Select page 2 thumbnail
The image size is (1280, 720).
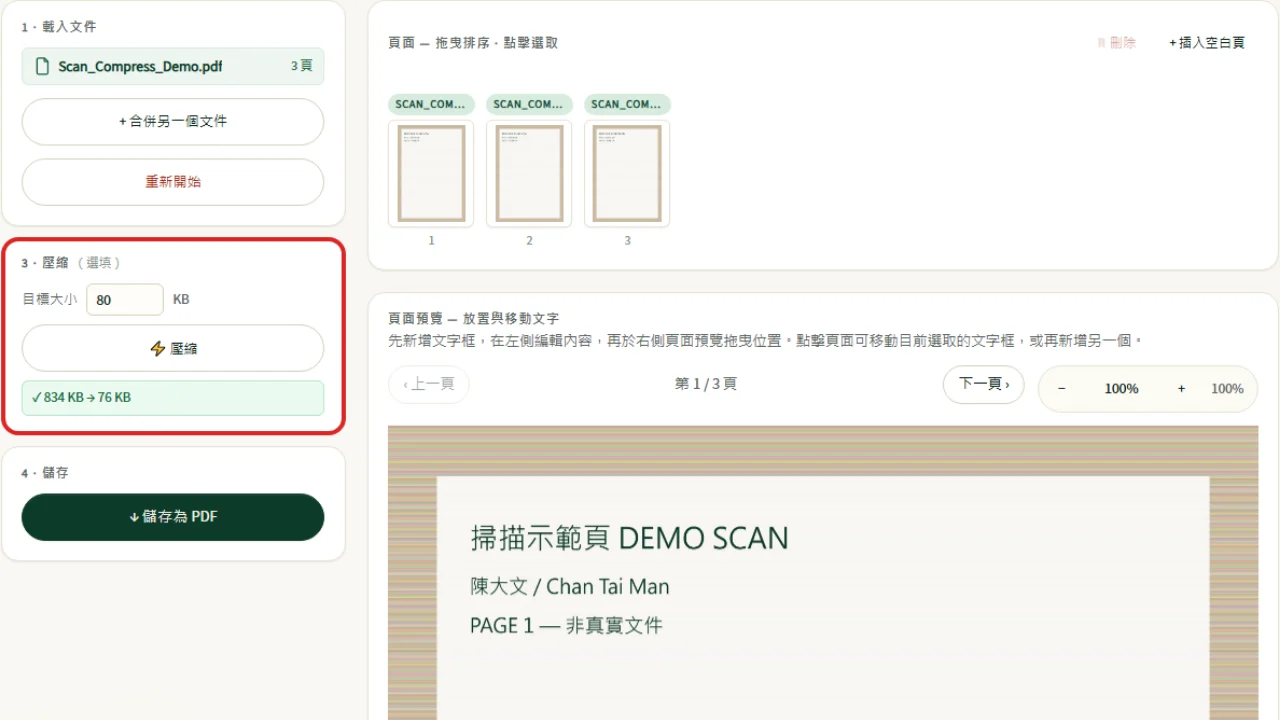point(529,174)
